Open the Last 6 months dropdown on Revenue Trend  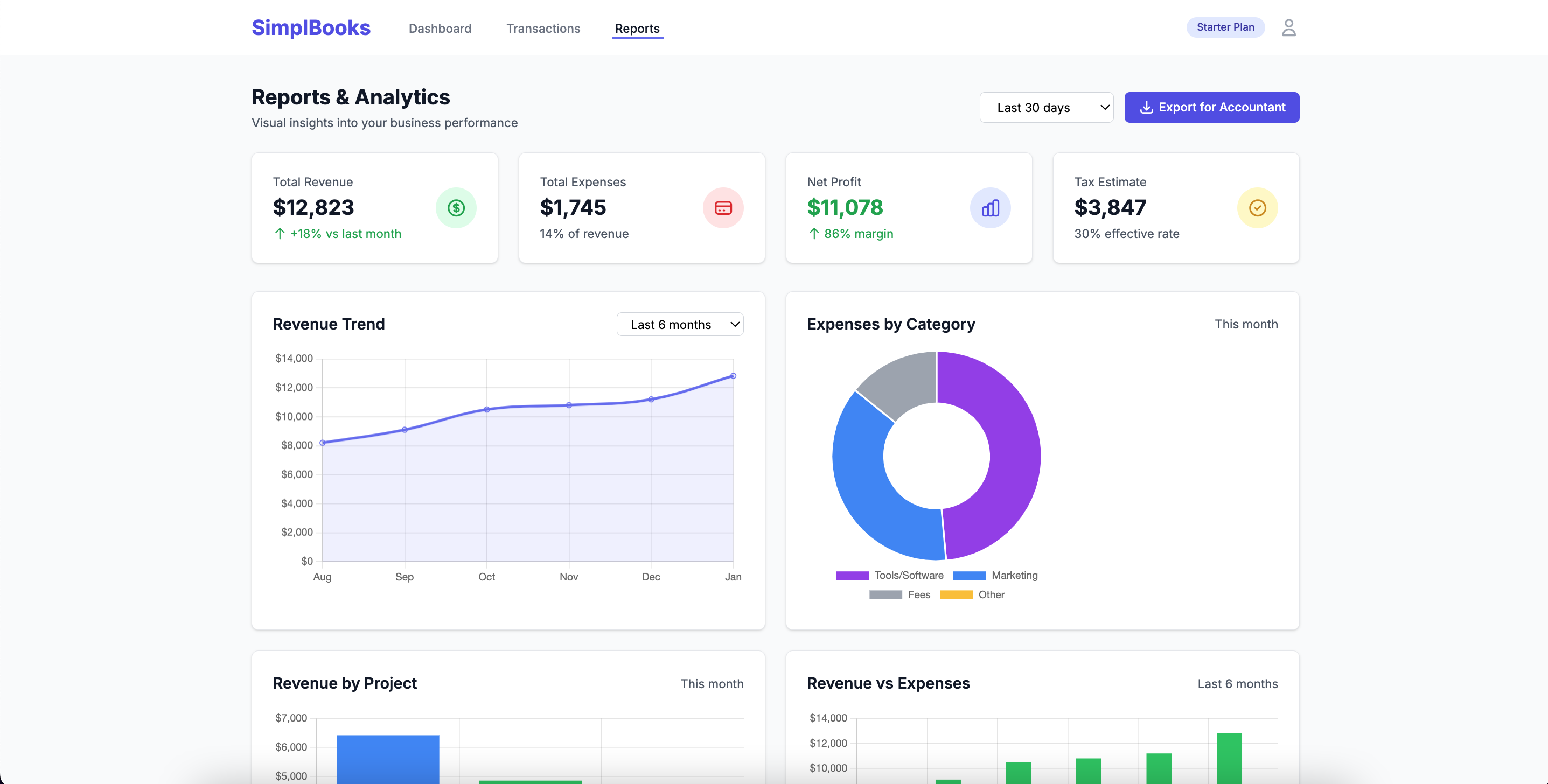680,324
